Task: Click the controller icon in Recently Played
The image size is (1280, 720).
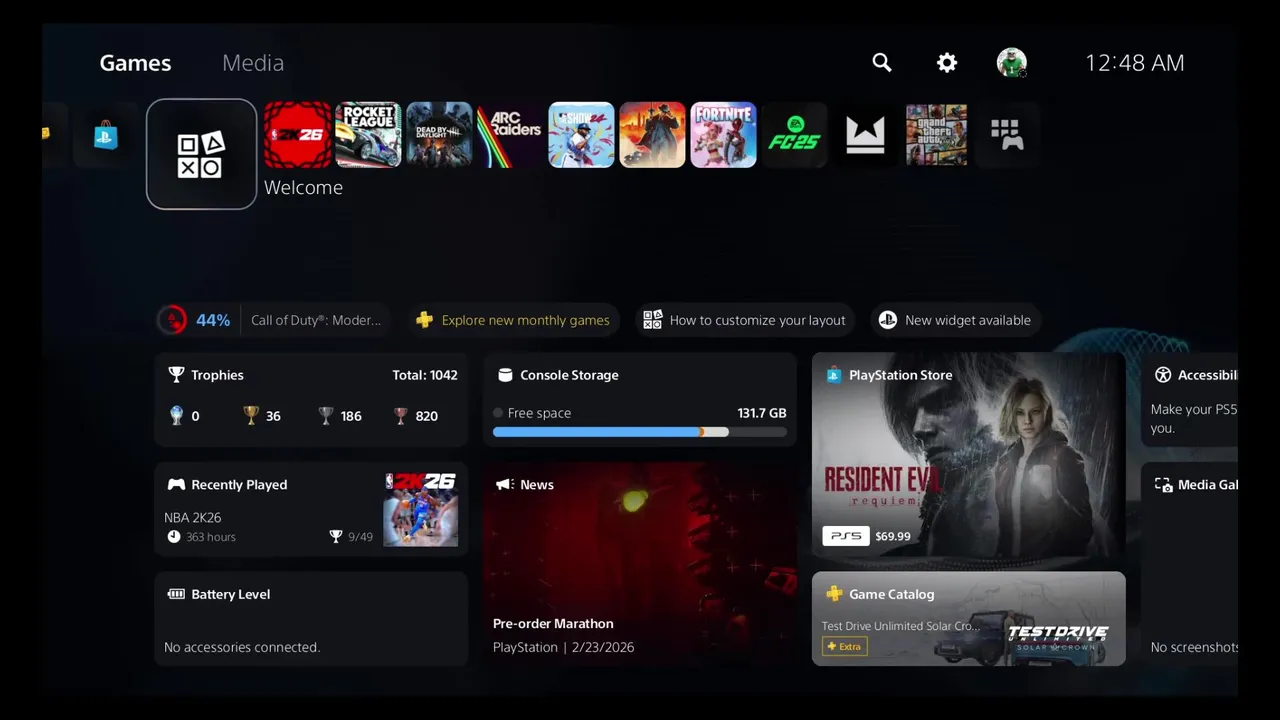Action: pos(176,484)
